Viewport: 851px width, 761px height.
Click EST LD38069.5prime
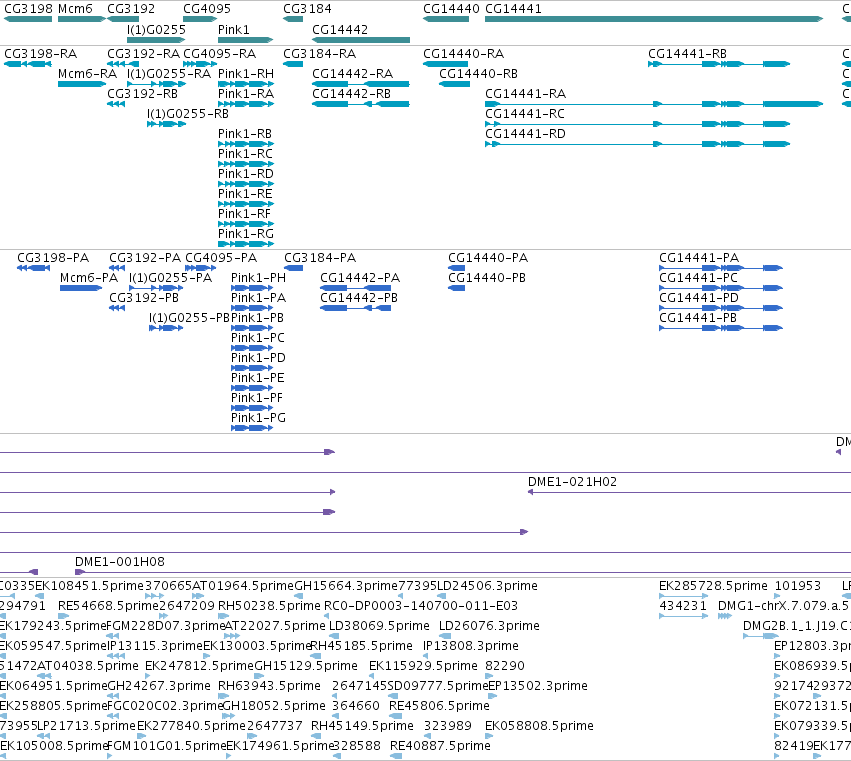tap(379, 626)
